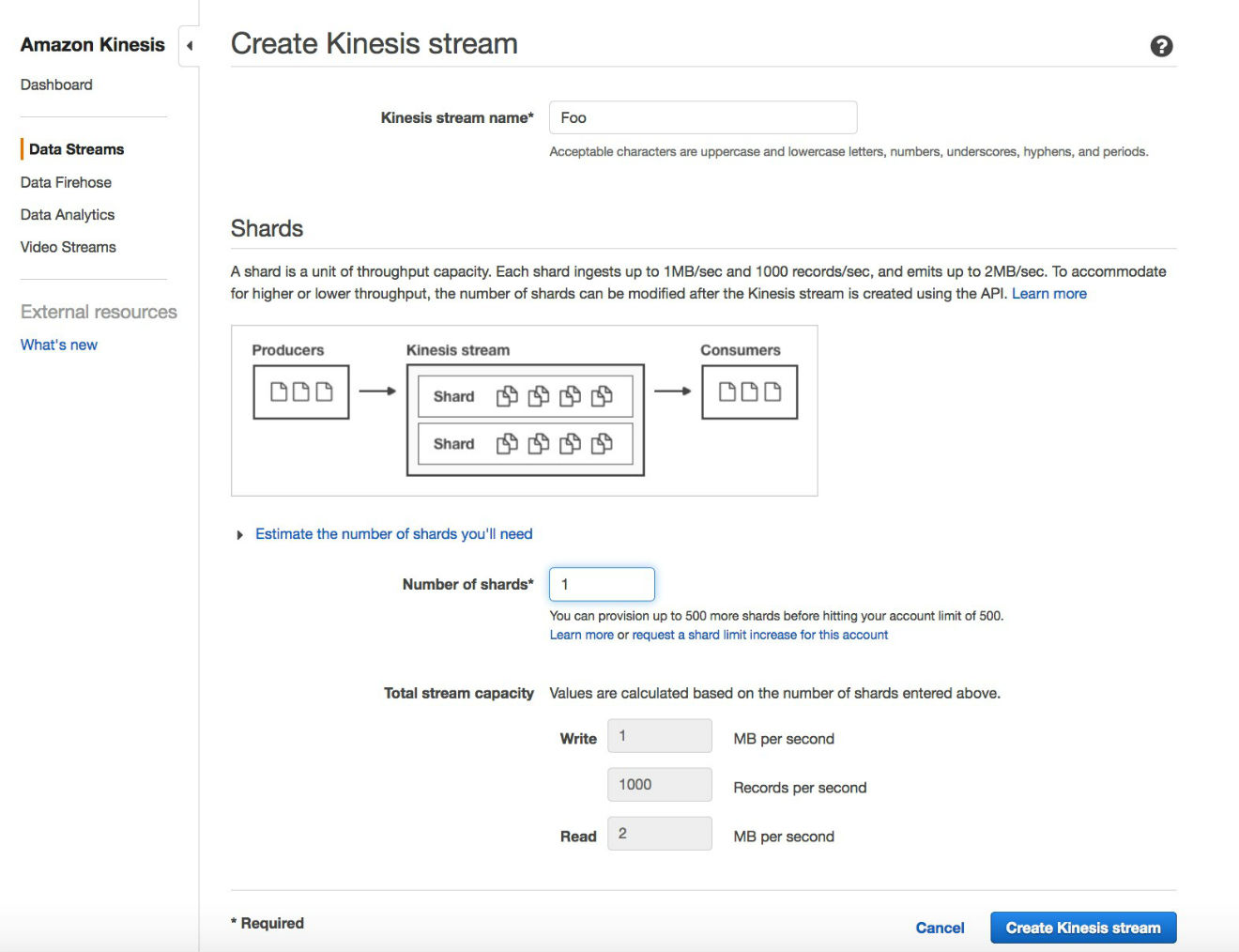Click the Shards section heading
The height and width of the screenshot is (952, 1239).
click(267, 229)
